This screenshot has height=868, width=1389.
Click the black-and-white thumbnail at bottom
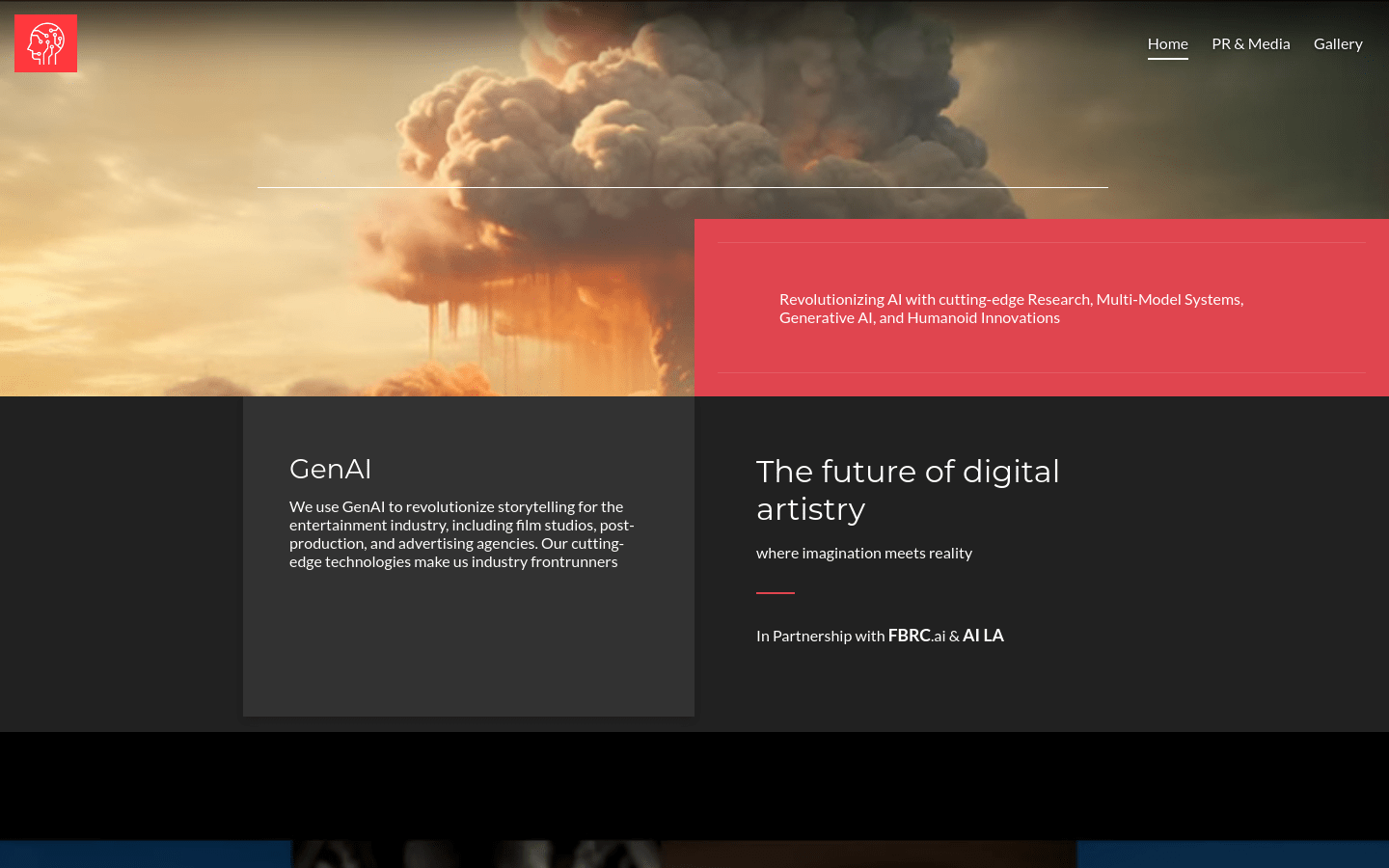[x=476, y=854]
